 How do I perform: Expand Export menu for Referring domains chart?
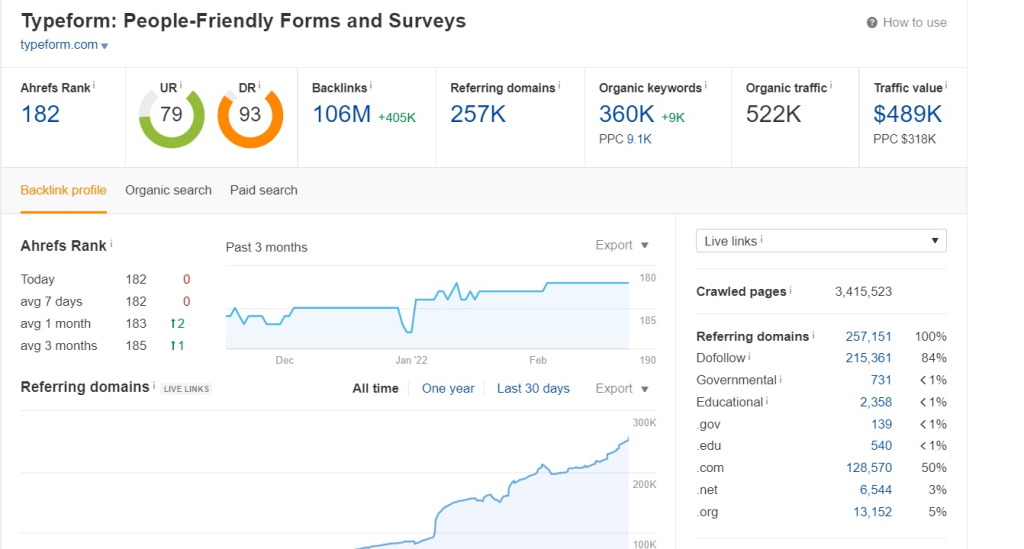pyautogui.click(x=622, y=388)
